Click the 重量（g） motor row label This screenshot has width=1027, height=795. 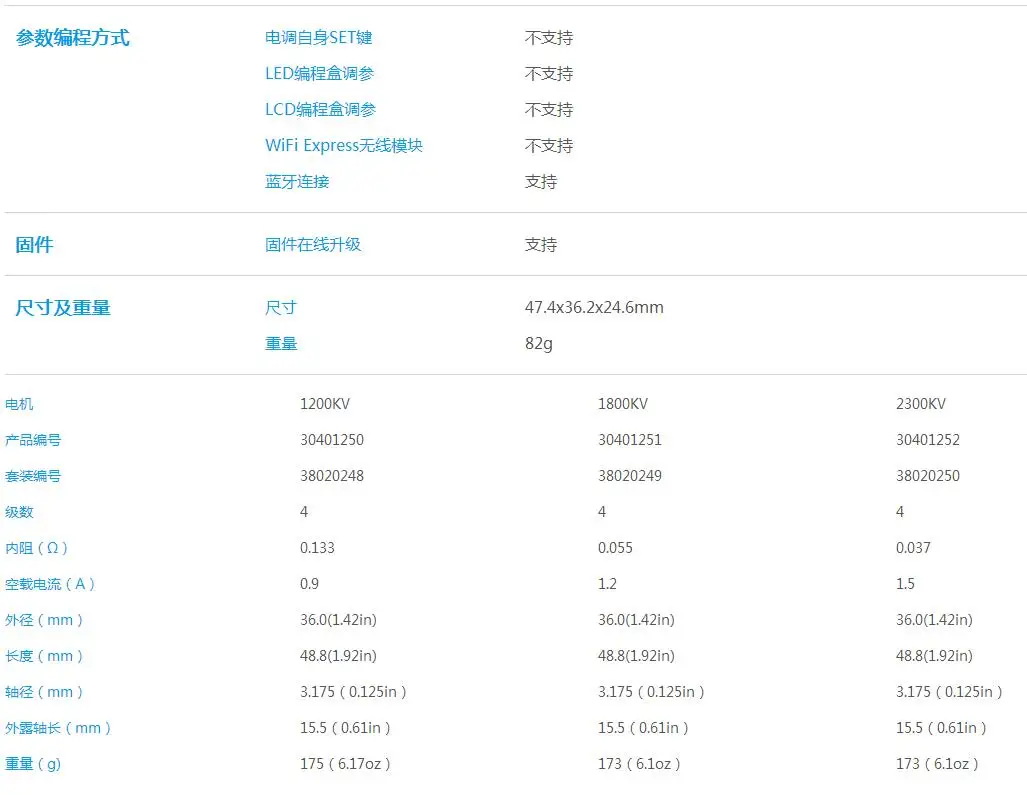pos(33,764)
